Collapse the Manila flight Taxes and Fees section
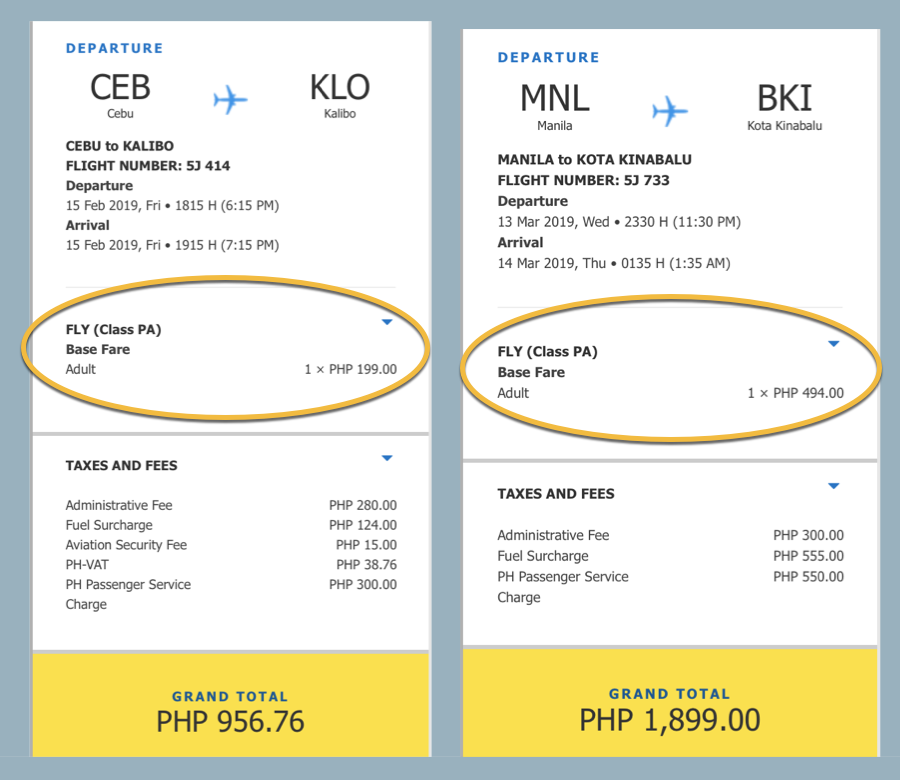Screen dimensions: 900x780 (833, 486)
